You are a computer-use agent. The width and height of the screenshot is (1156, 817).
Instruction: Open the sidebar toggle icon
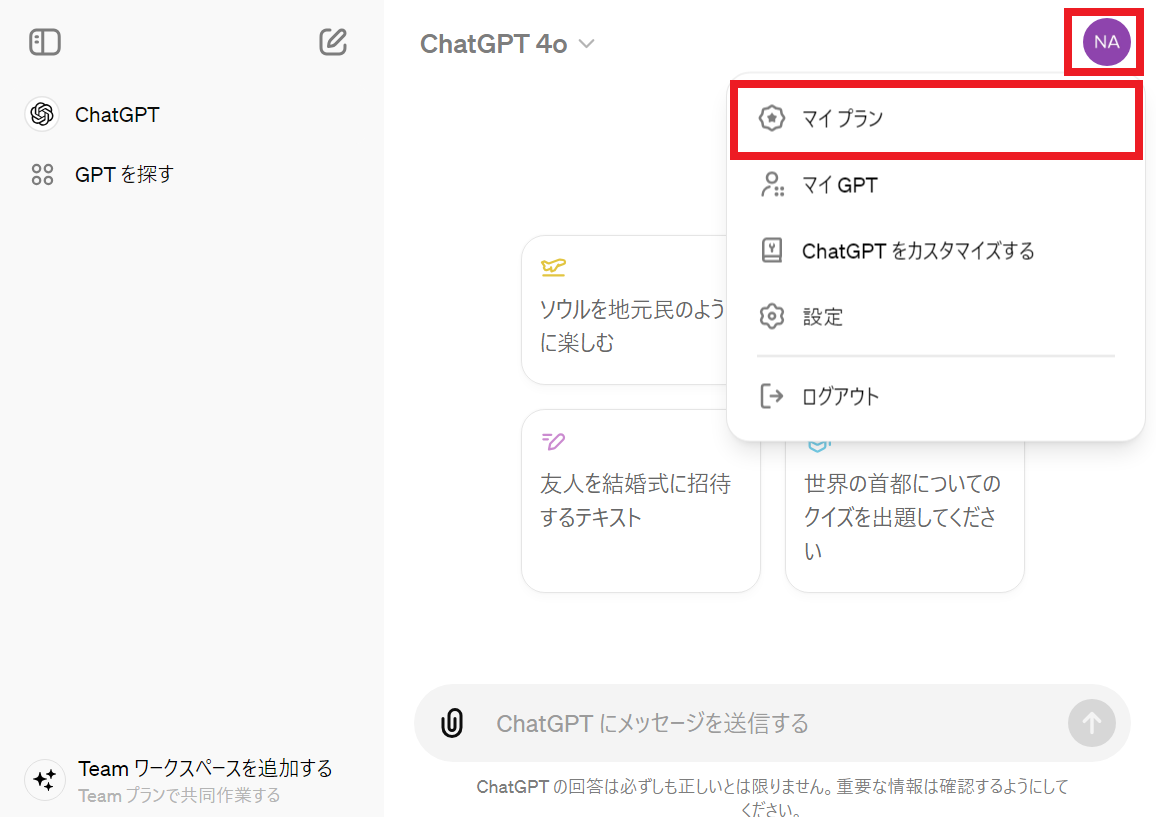42,42
